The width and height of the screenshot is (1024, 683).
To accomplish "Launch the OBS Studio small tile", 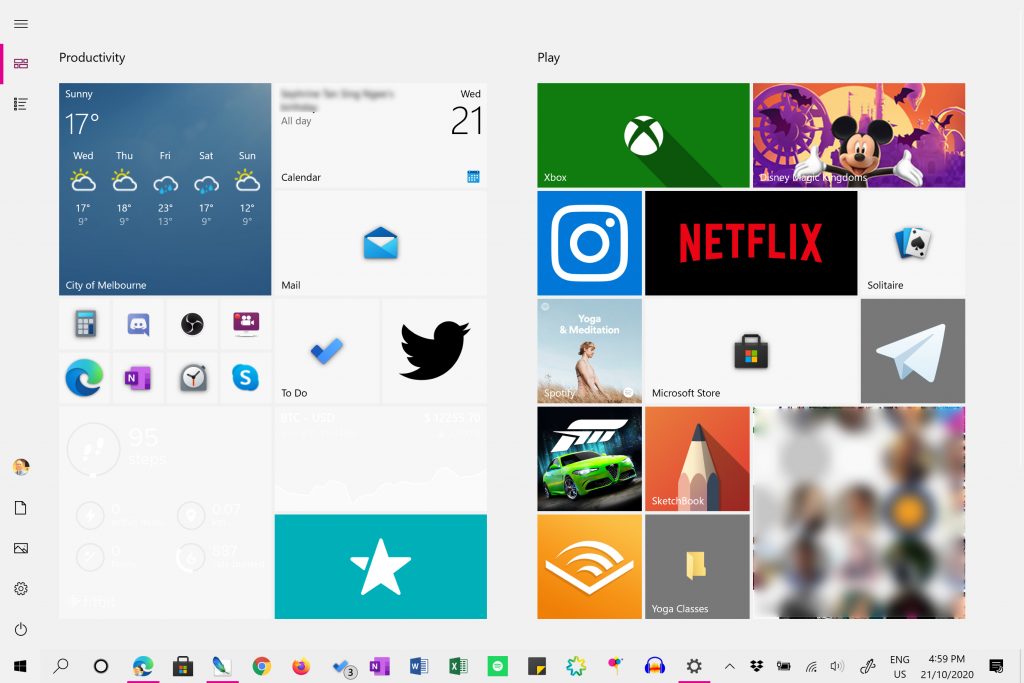I will tap(192, 324).
